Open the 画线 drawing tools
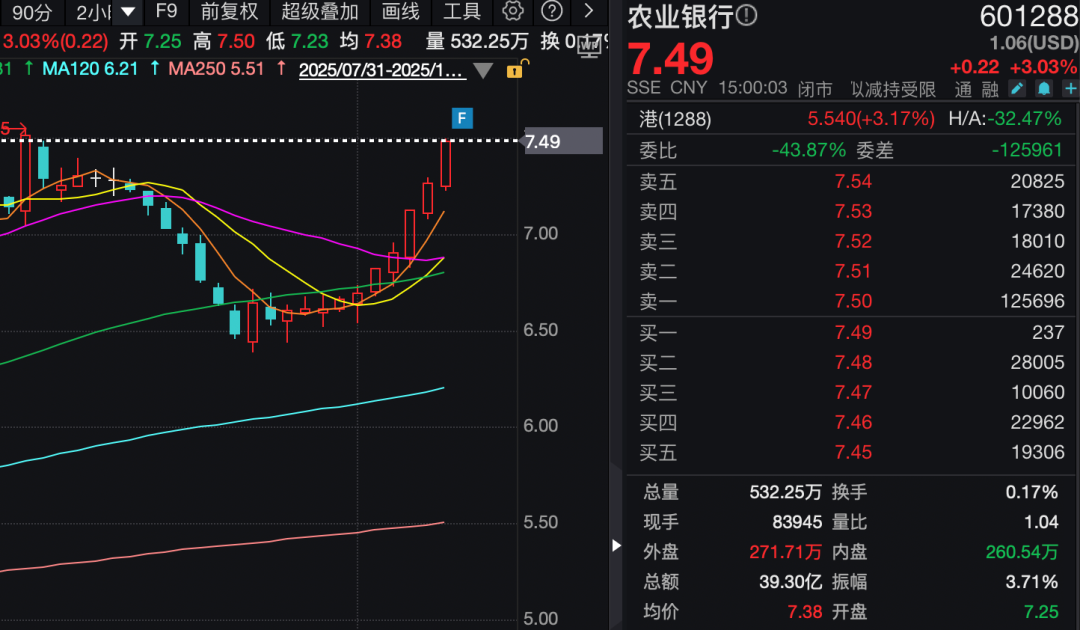This screenshot has width=1080, height=630. click(x=400, y=11)
